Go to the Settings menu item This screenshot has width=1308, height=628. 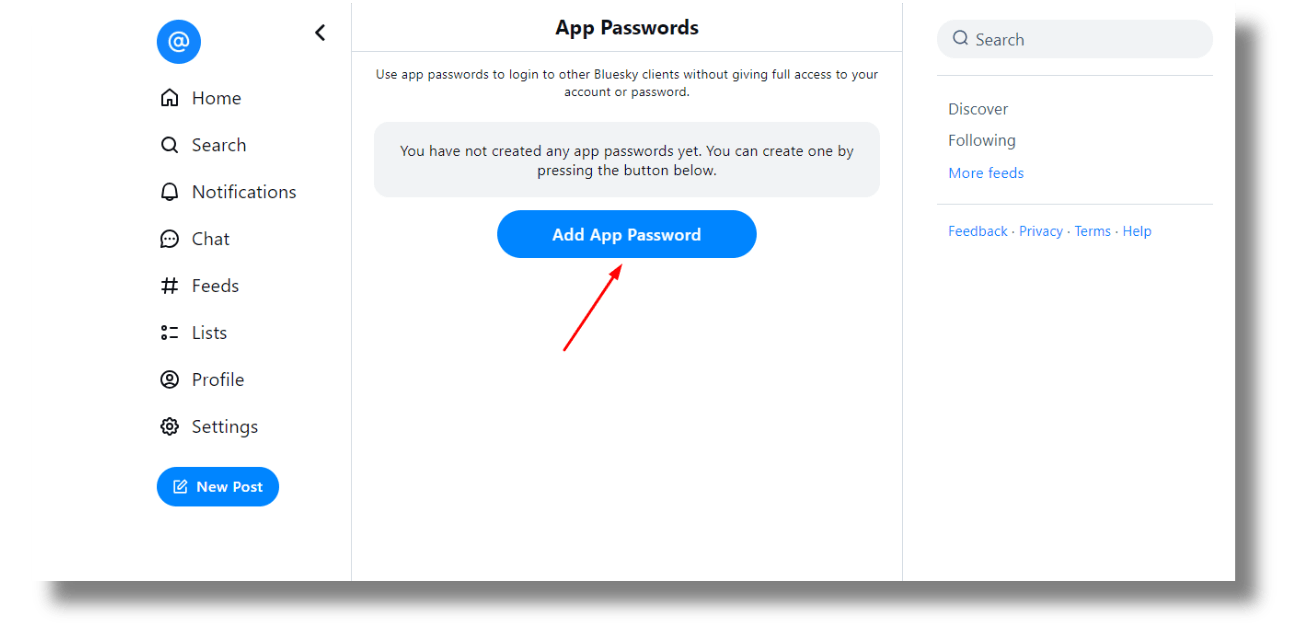(225, 427)
